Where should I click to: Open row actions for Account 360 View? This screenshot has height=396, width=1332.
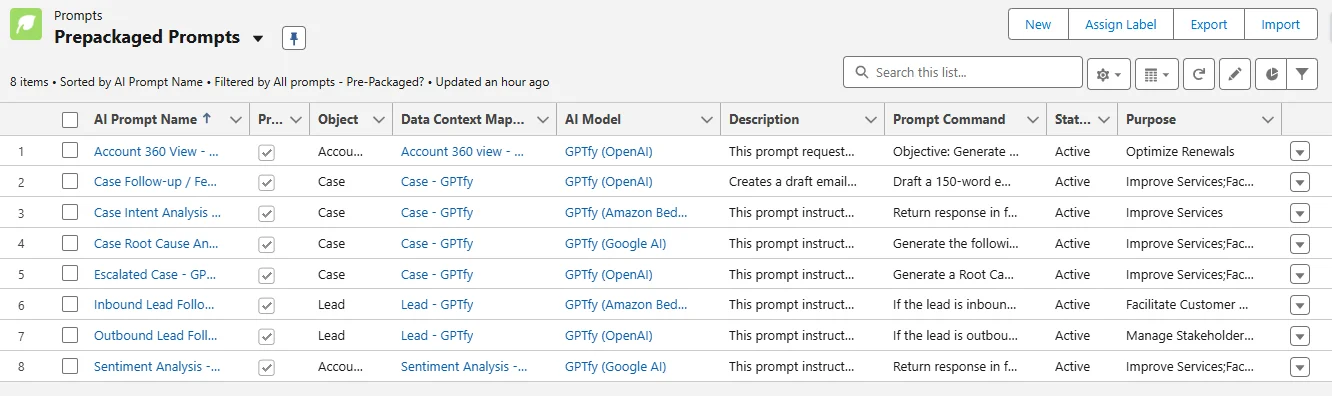1299,152
